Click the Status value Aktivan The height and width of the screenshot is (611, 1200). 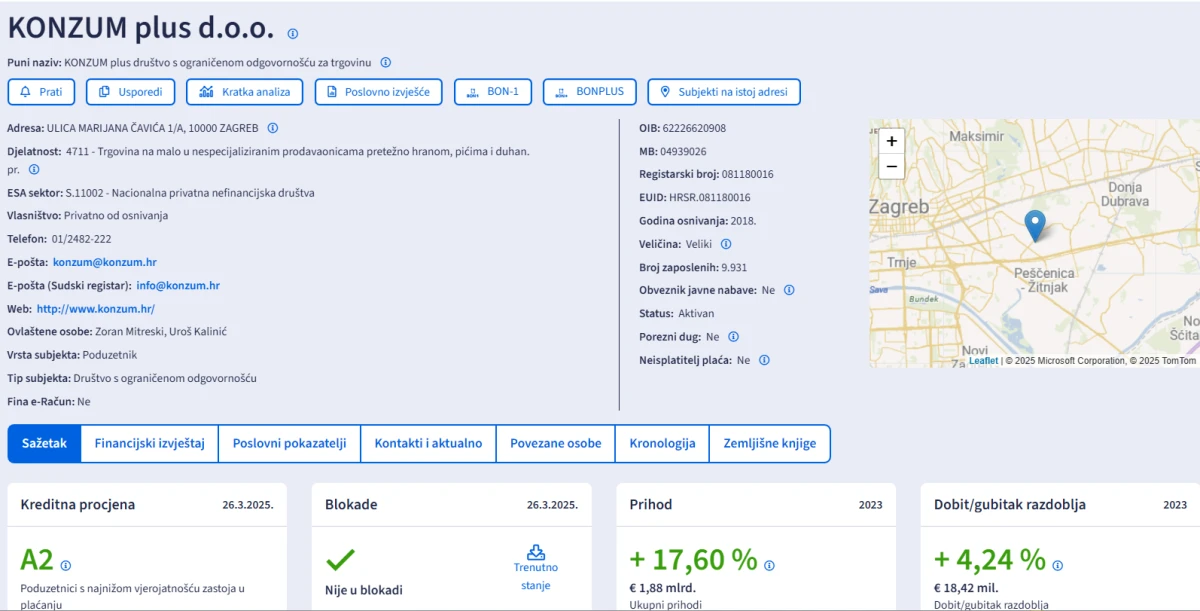coord(696,314)
